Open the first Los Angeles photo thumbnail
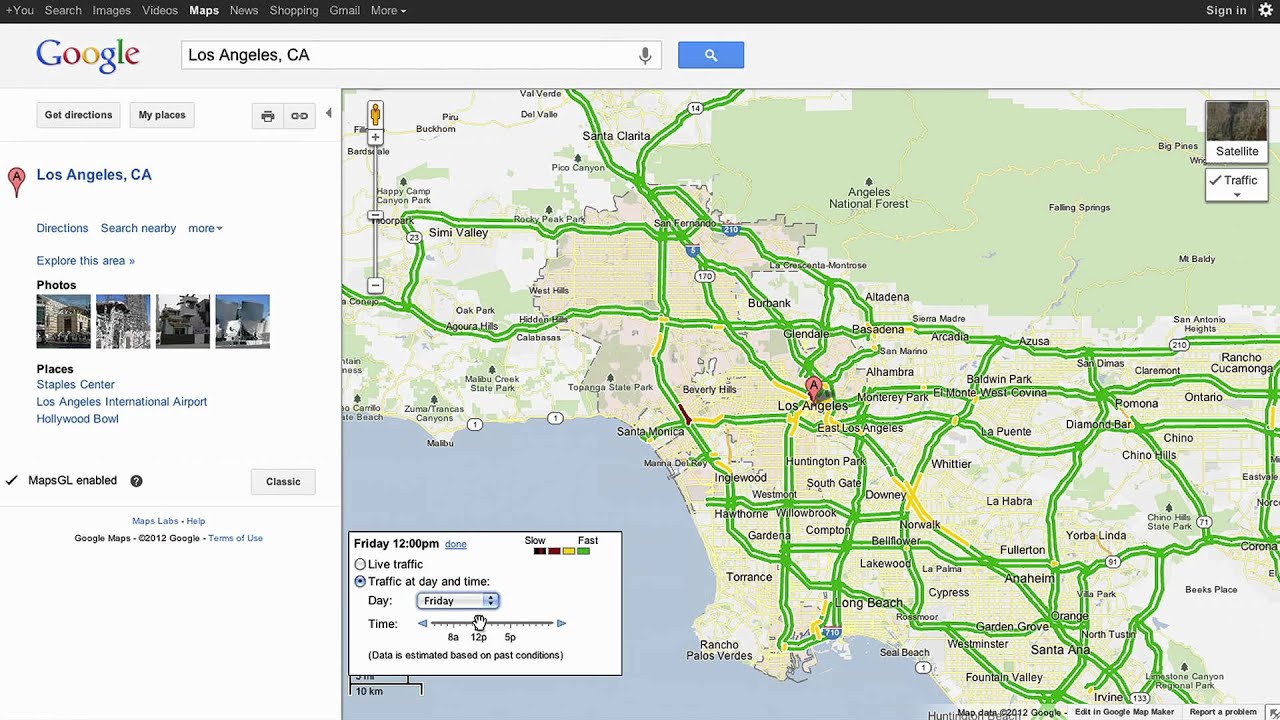The height and width of the screenshot is (720, 1280). [63, 321]
